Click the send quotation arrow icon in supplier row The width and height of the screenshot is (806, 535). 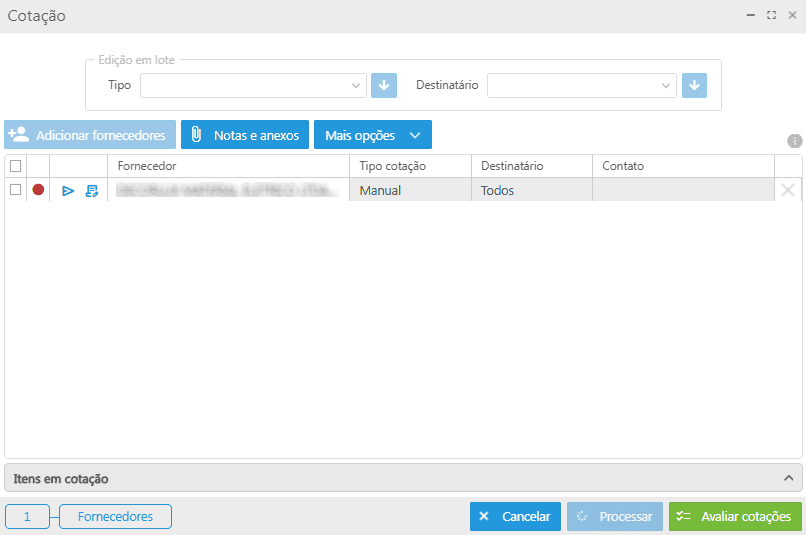68,190
